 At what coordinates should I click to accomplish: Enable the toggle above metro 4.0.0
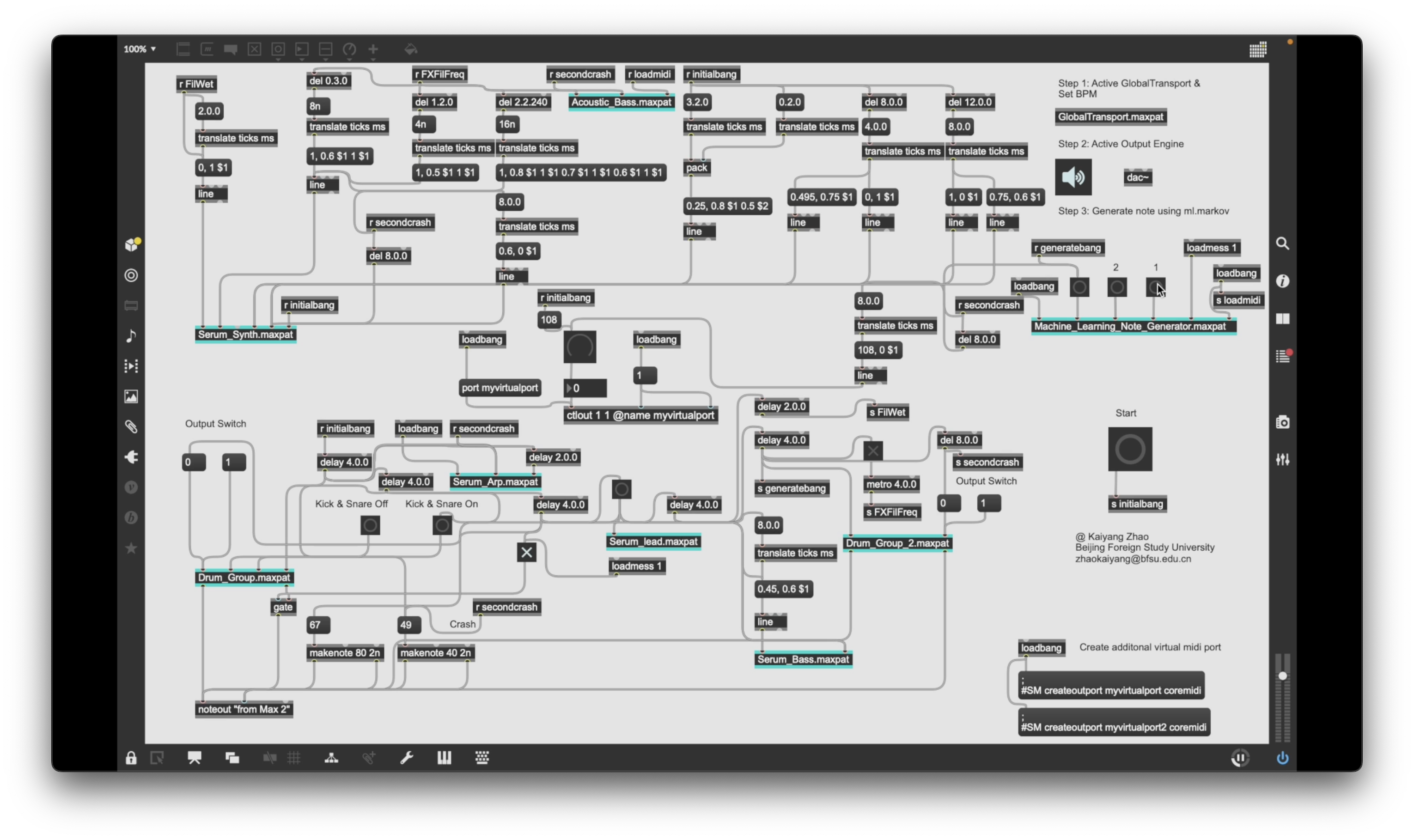pos(872,450)
